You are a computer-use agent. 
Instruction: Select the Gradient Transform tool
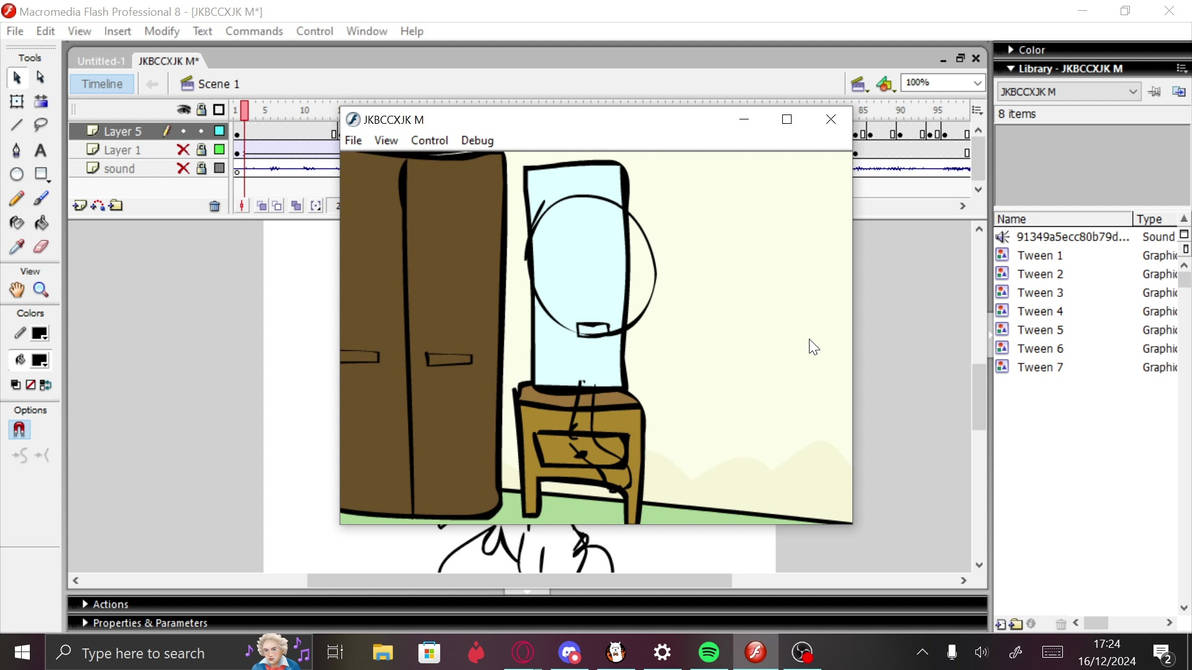click(x=40, y=101)
